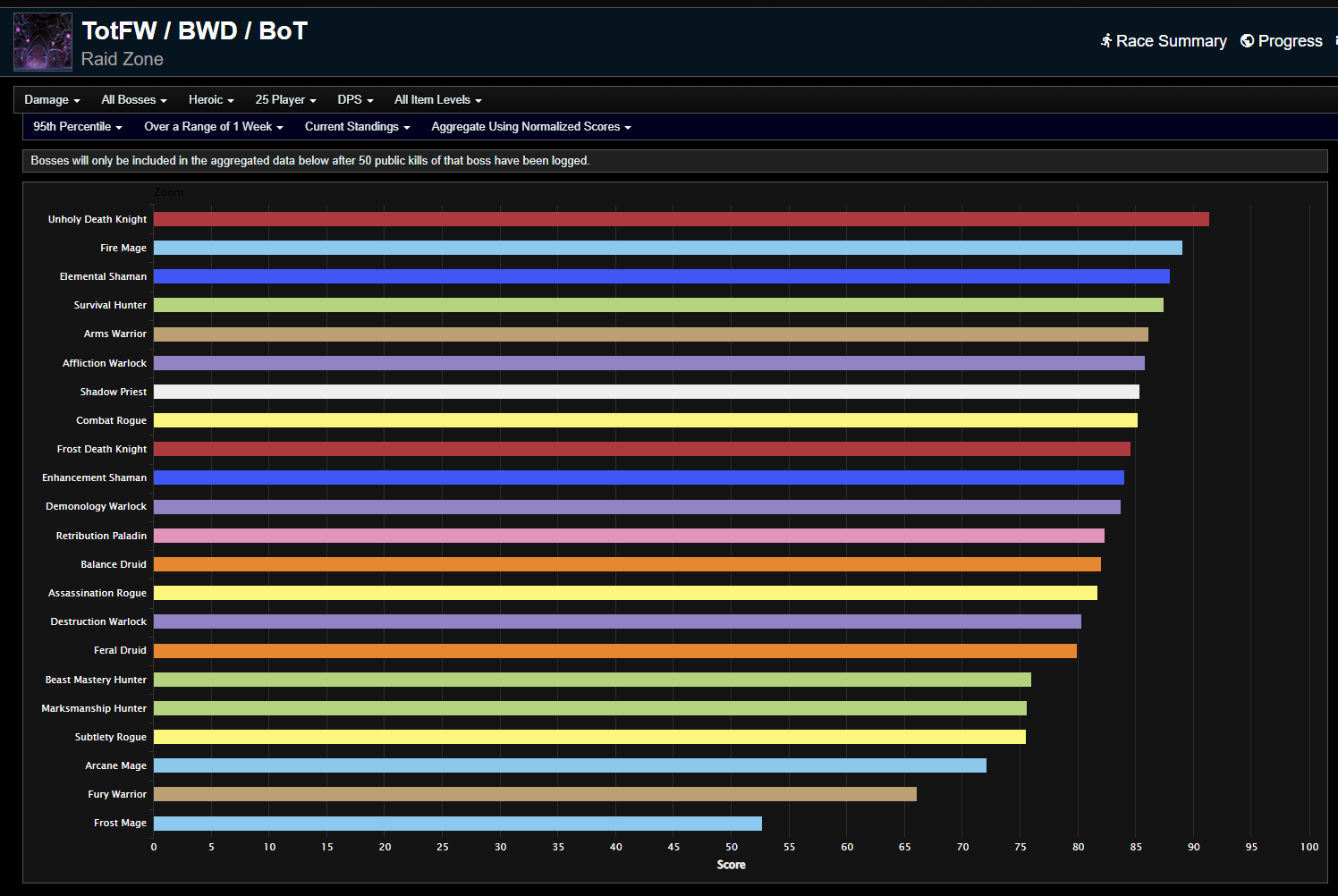The image size is (1338, 896).
Task: Click the Marksmanship Hunter label
Action: pos(94,708)
